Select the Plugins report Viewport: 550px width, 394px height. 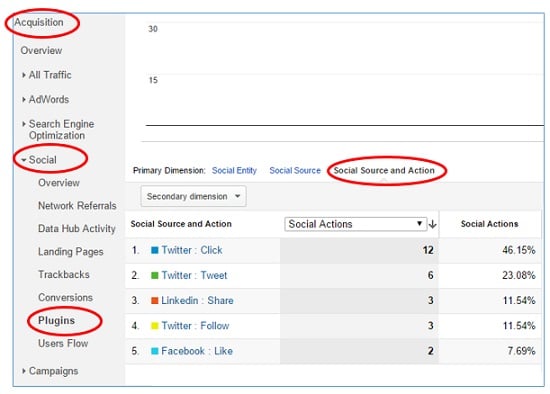(x=56, y=321)
